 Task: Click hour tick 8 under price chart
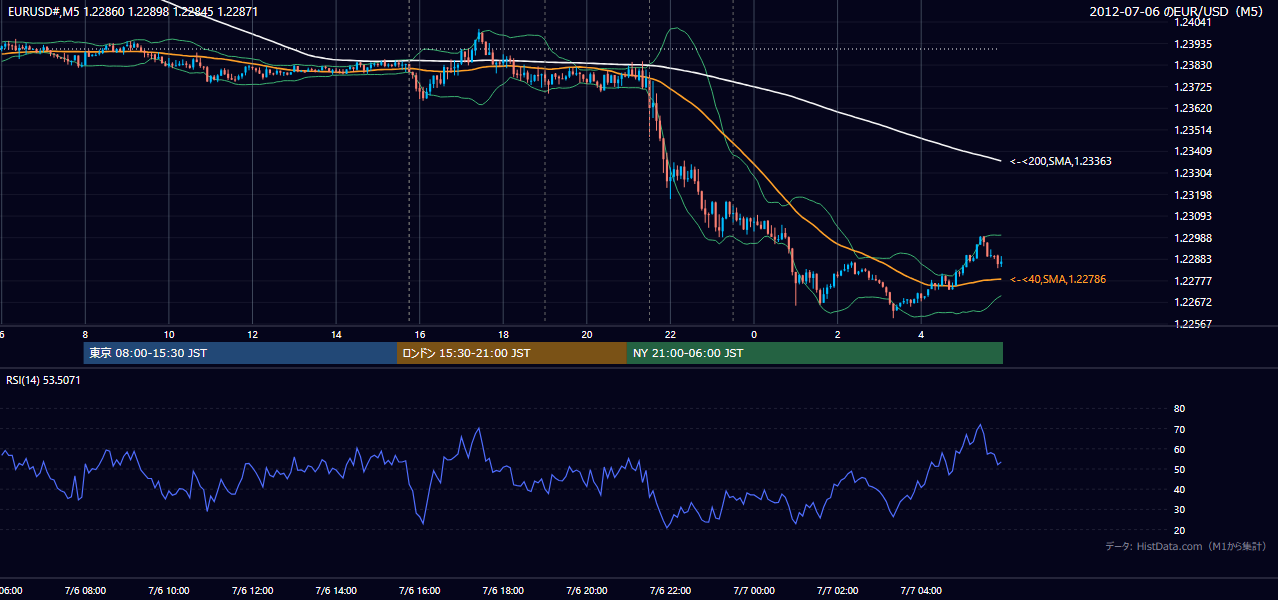[x=85, y=334]
